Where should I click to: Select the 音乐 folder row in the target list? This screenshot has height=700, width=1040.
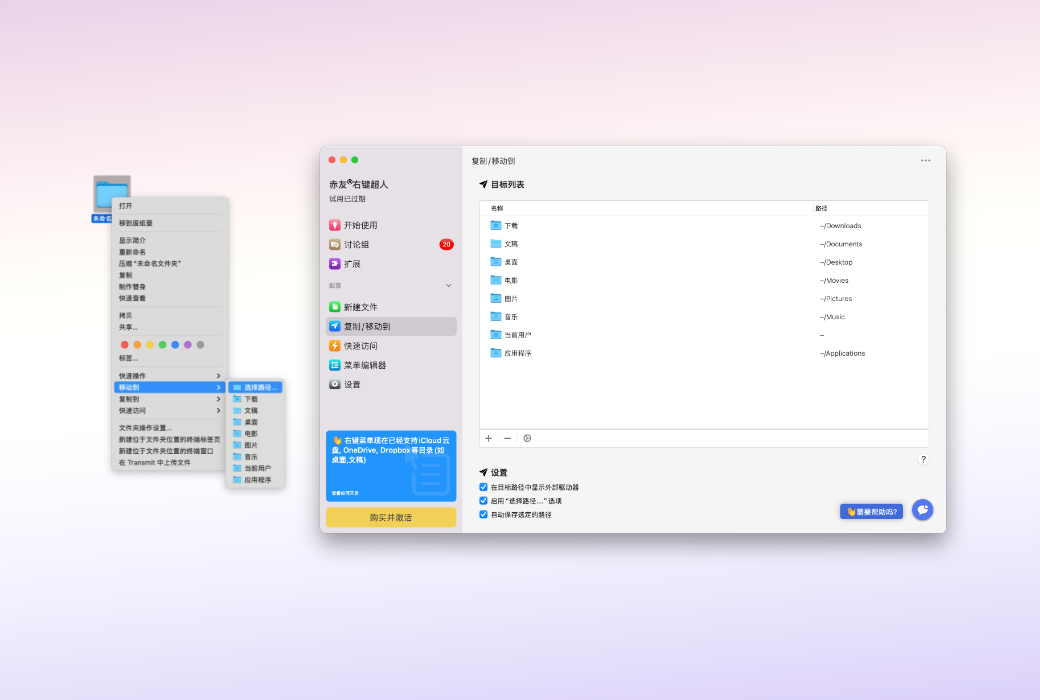coord(704,317)
